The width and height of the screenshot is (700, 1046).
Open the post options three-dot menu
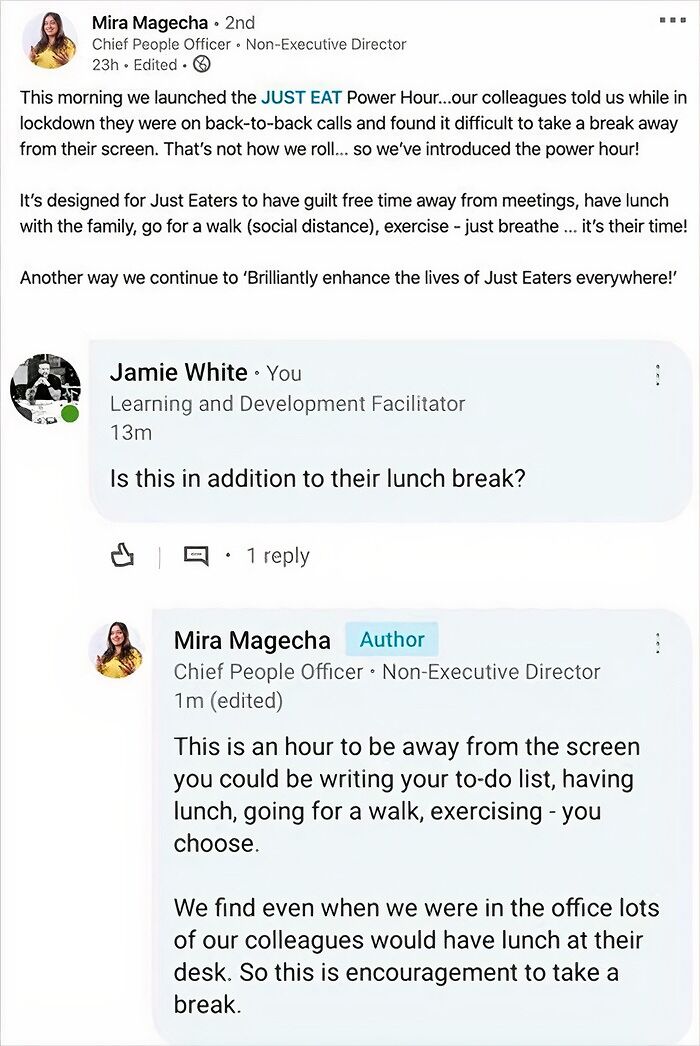click(x=672, y=20)
